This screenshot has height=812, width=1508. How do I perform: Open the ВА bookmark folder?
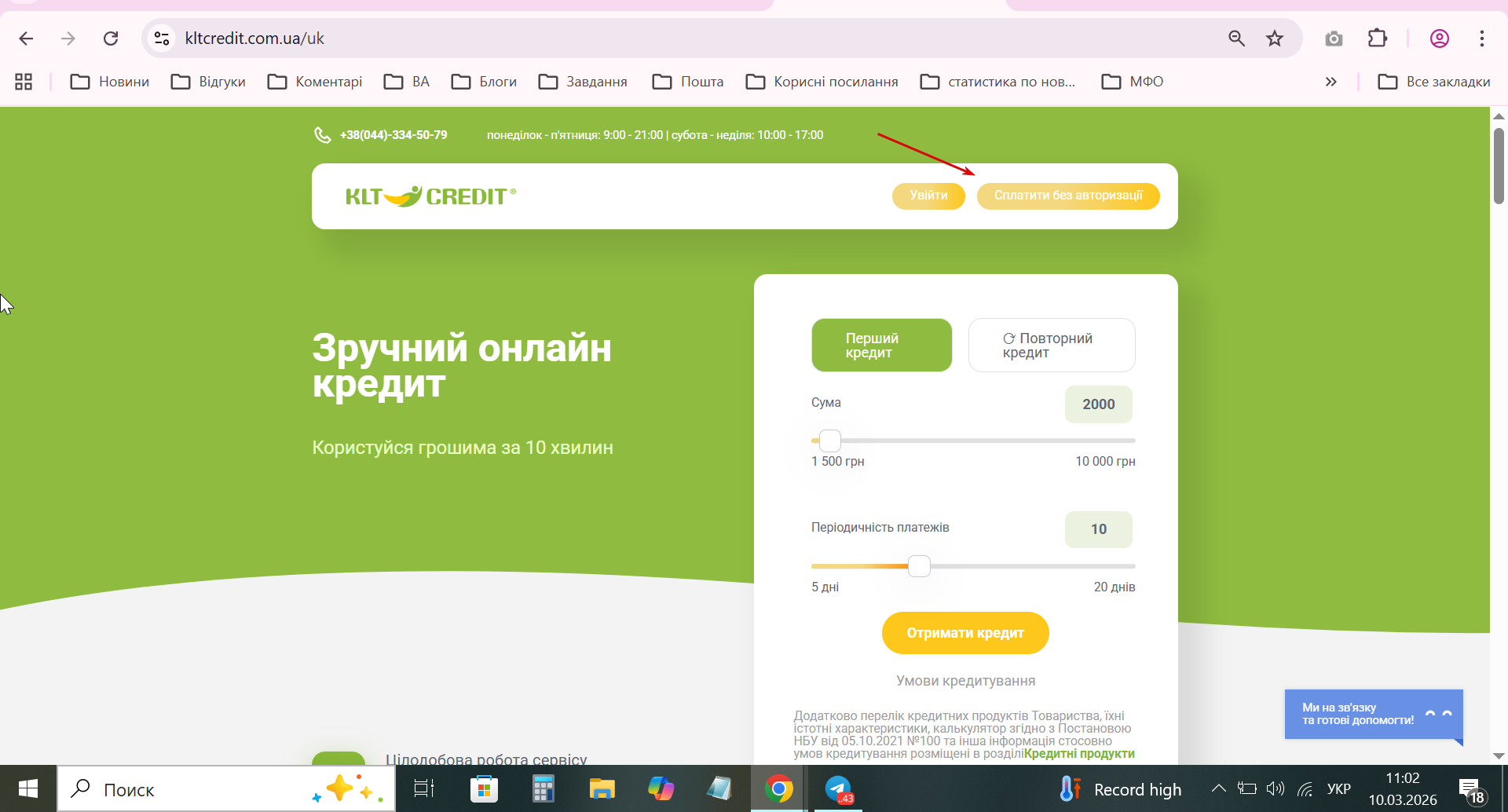tap(407, 82)
